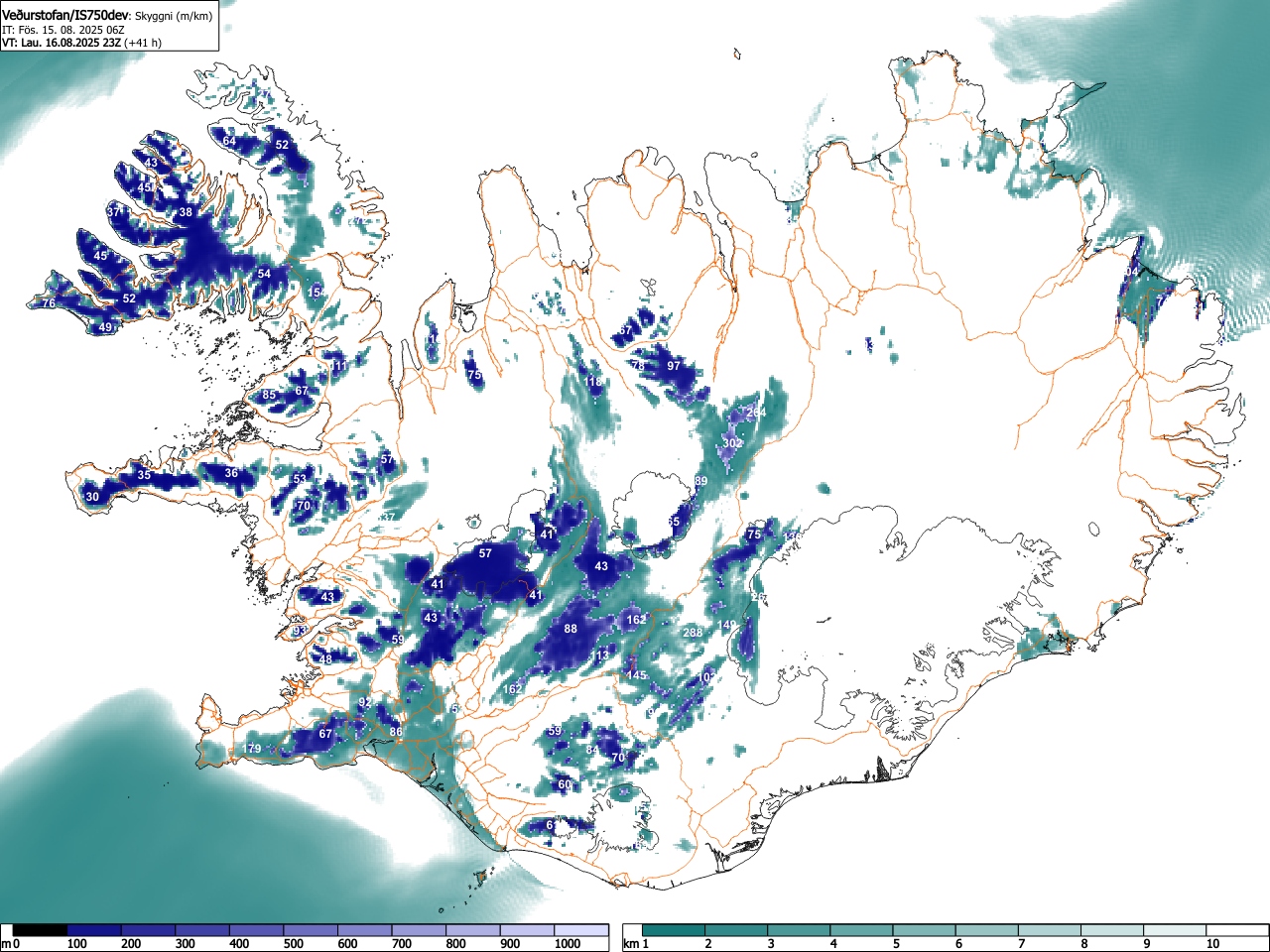Click the title text Veðurstofan/IS750dev Skyggni (m/km)
The height and width of the screenshot is (952, 1270).
[107, 15]
